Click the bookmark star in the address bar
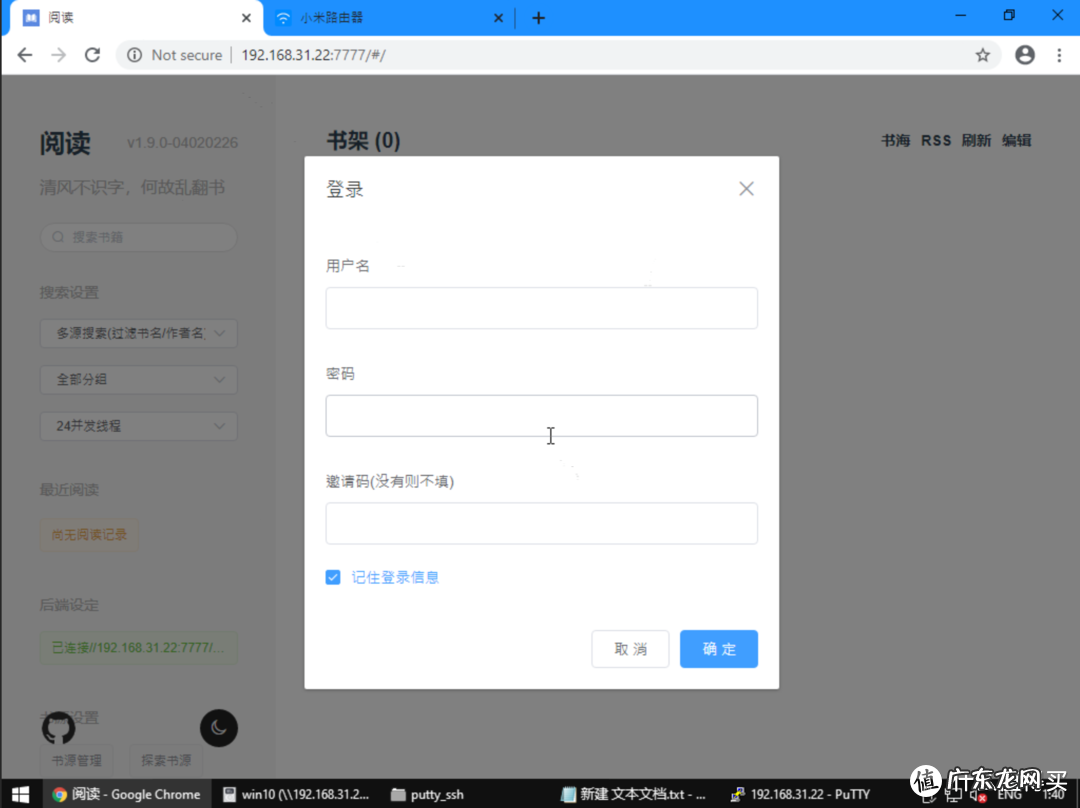The height and width of the screenshot is (808, 1080). 983,55
